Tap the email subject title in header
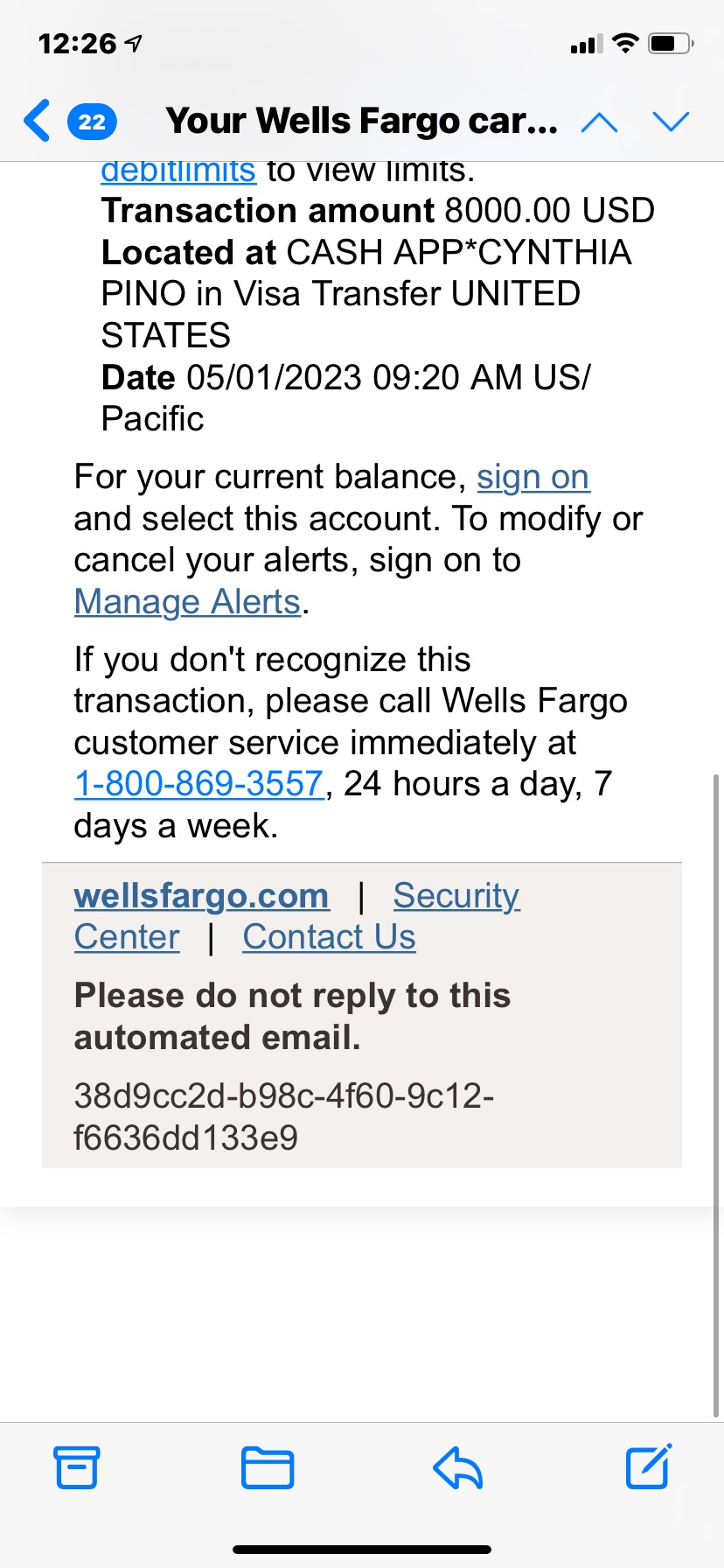 (x=362, y=121)
